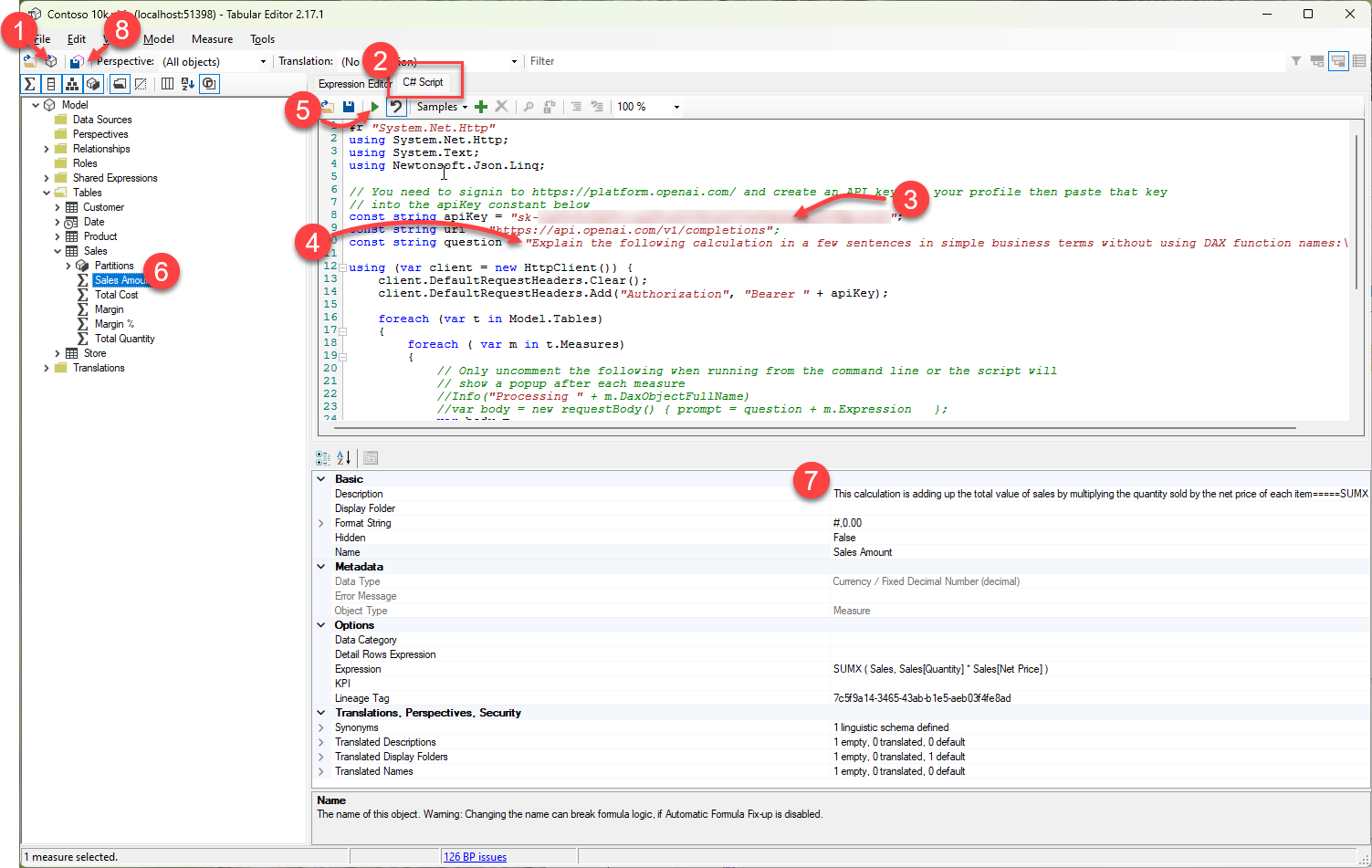
Task: Toggle hidden objects display in the tree toolbar
Action: click(141, 83)
